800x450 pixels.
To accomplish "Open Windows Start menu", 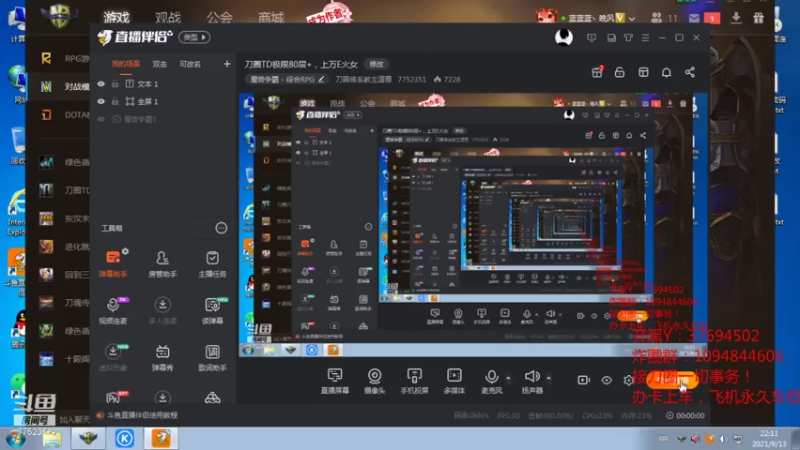I will pos(16,438).
